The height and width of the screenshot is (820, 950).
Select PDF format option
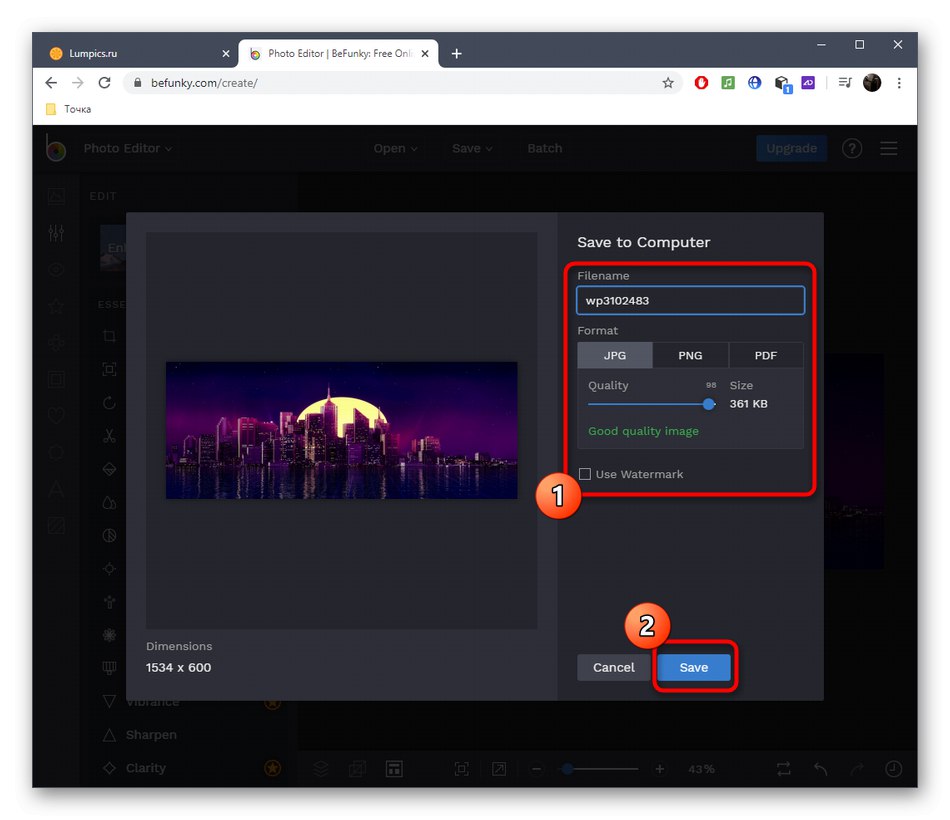(x=766, y=355)
